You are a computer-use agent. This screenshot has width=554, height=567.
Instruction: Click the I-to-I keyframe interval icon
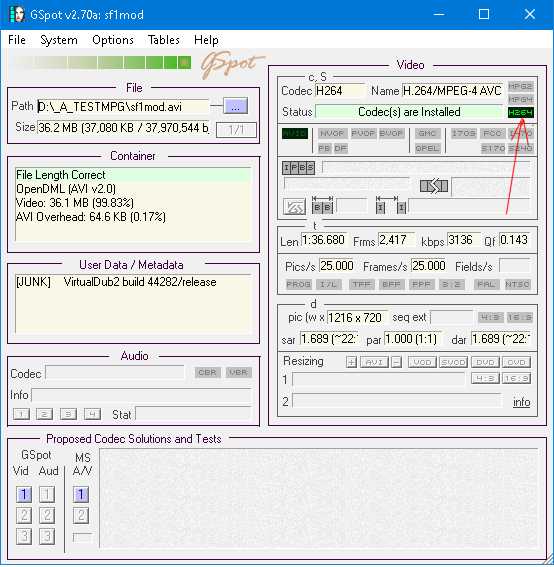[391, 205]
